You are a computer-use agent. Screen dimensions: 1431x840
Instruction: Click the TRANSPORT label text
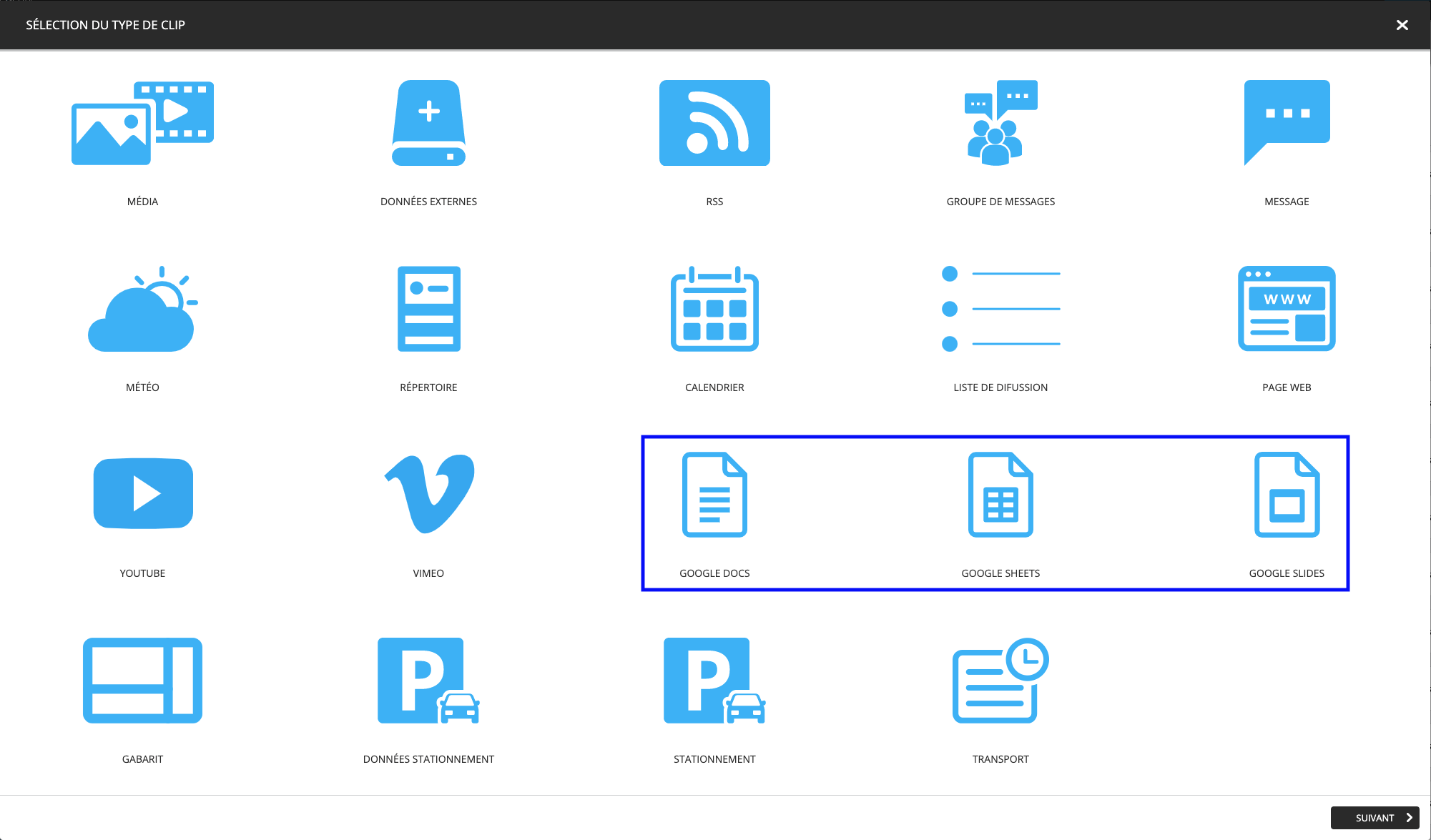click(1000, 759)
